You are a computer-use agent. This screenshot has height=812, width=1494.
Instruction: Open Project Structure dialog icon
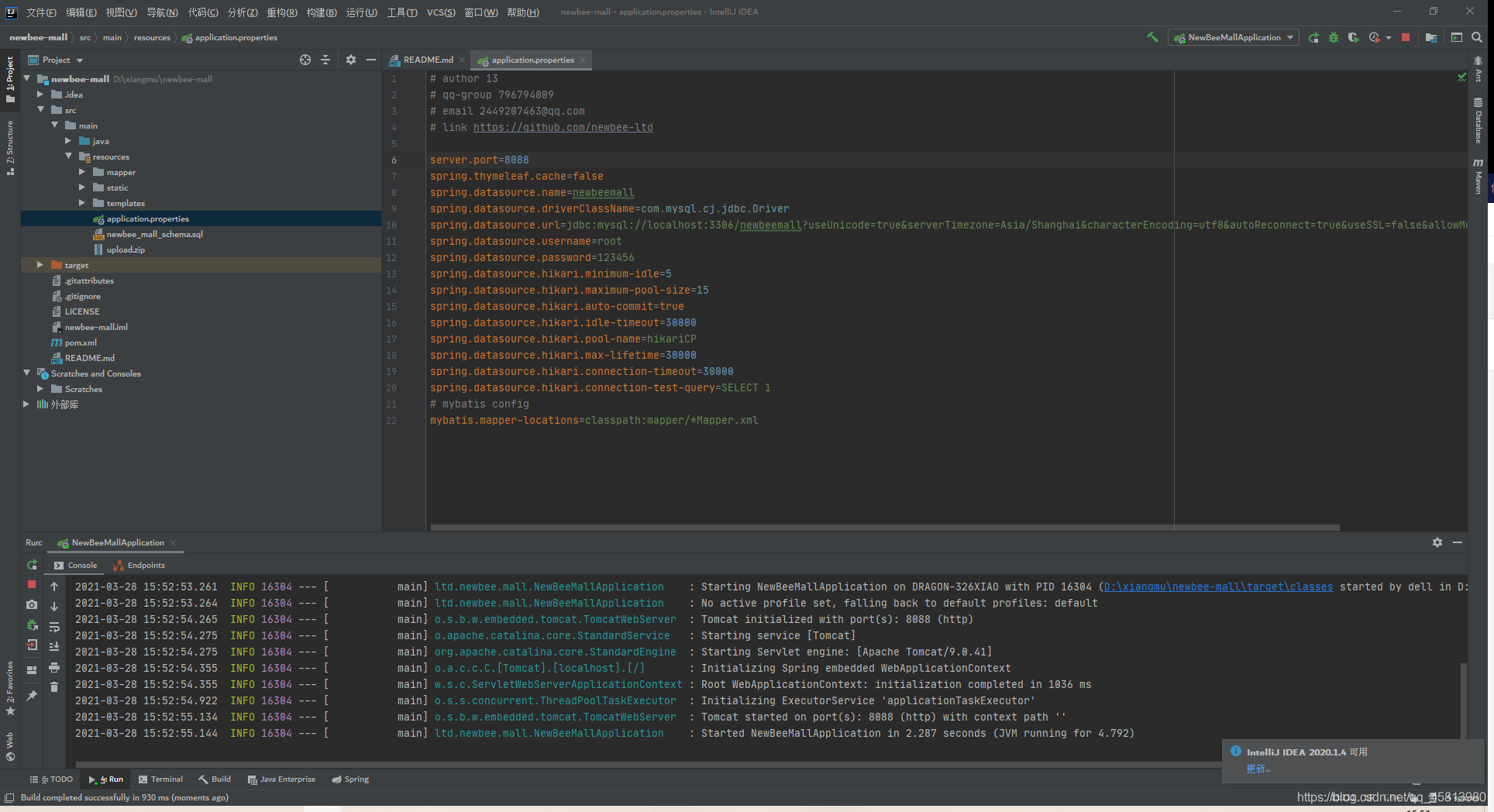(x=1430, y=37)
